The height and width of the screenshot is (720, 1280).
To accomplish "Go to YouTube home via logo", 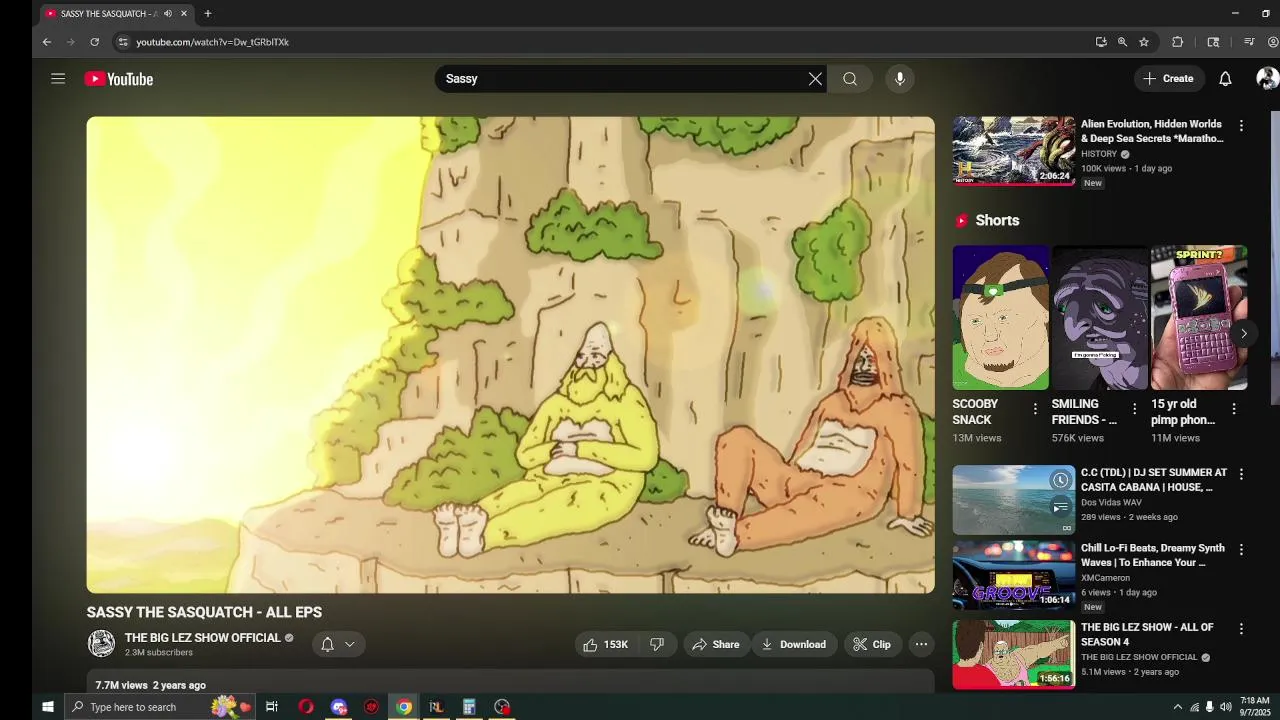I will (119, 79).
